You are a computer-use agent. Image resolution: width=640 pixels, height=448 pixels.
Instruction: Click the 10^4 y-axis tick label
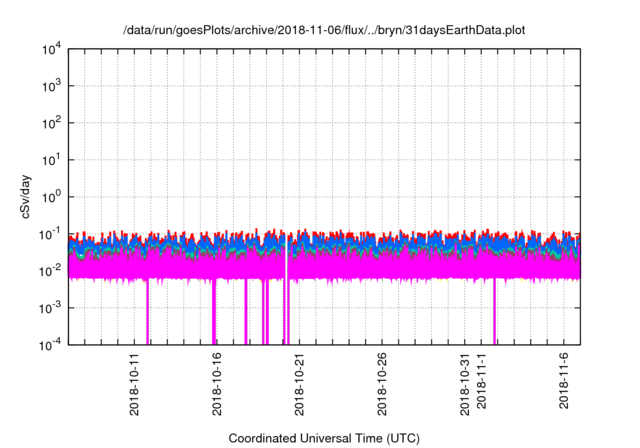52,50
